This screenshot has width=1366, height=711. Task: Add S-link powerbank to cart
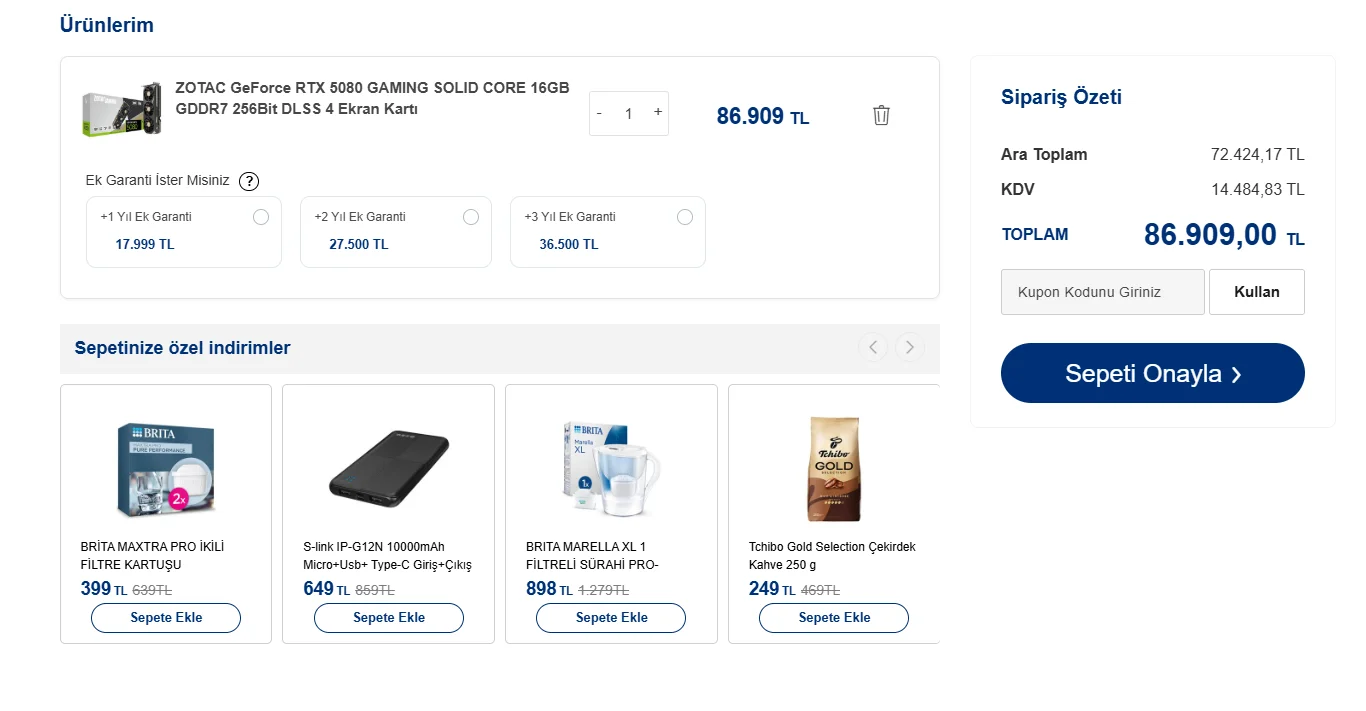[x=389, y=618]
